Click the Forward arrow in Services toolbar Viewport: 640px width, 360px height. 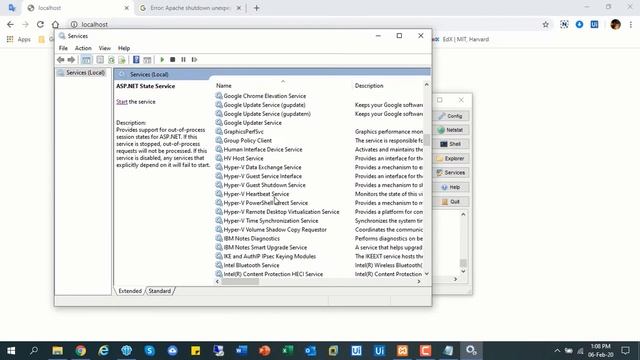pyautogui.click(x=71, y=60)
